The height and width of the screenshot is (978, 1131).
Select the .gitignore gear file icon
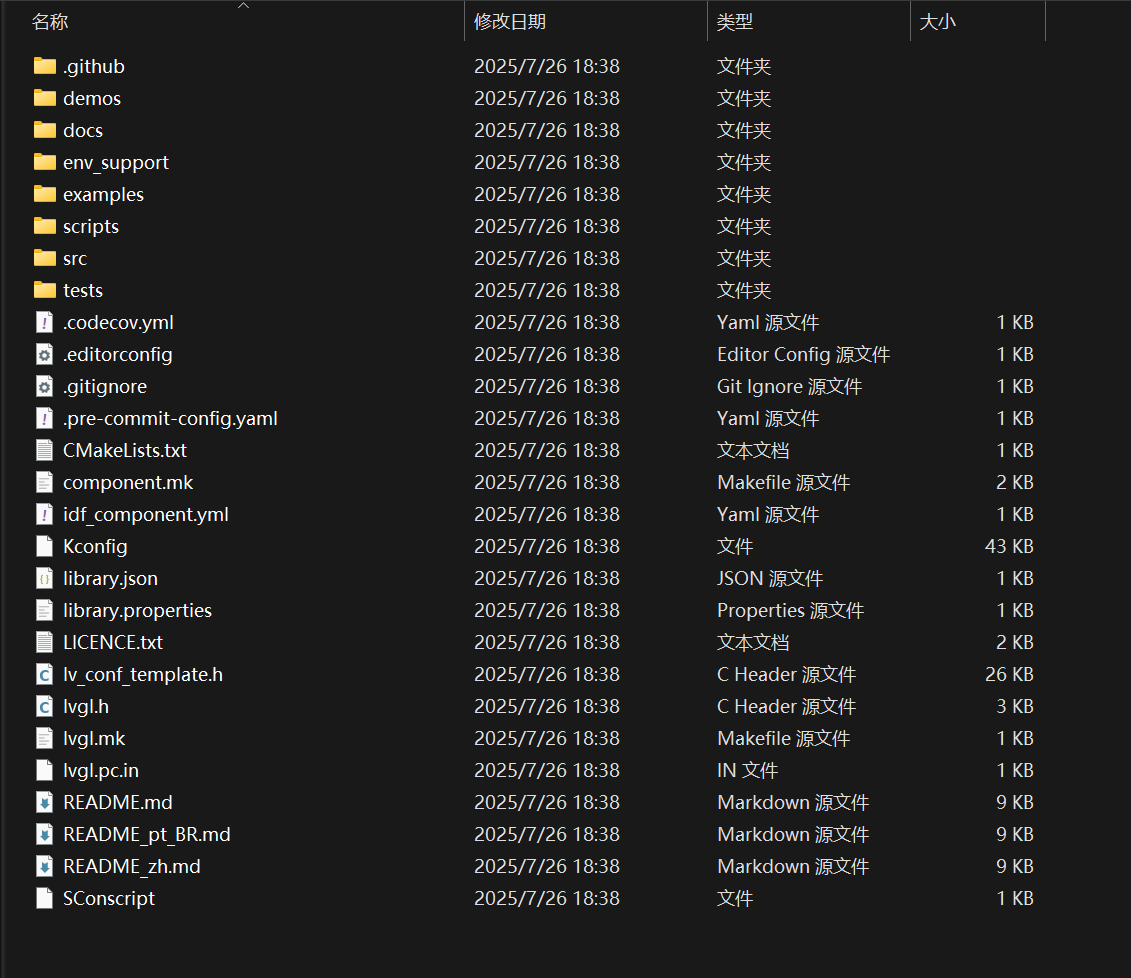tap(44, 386)
